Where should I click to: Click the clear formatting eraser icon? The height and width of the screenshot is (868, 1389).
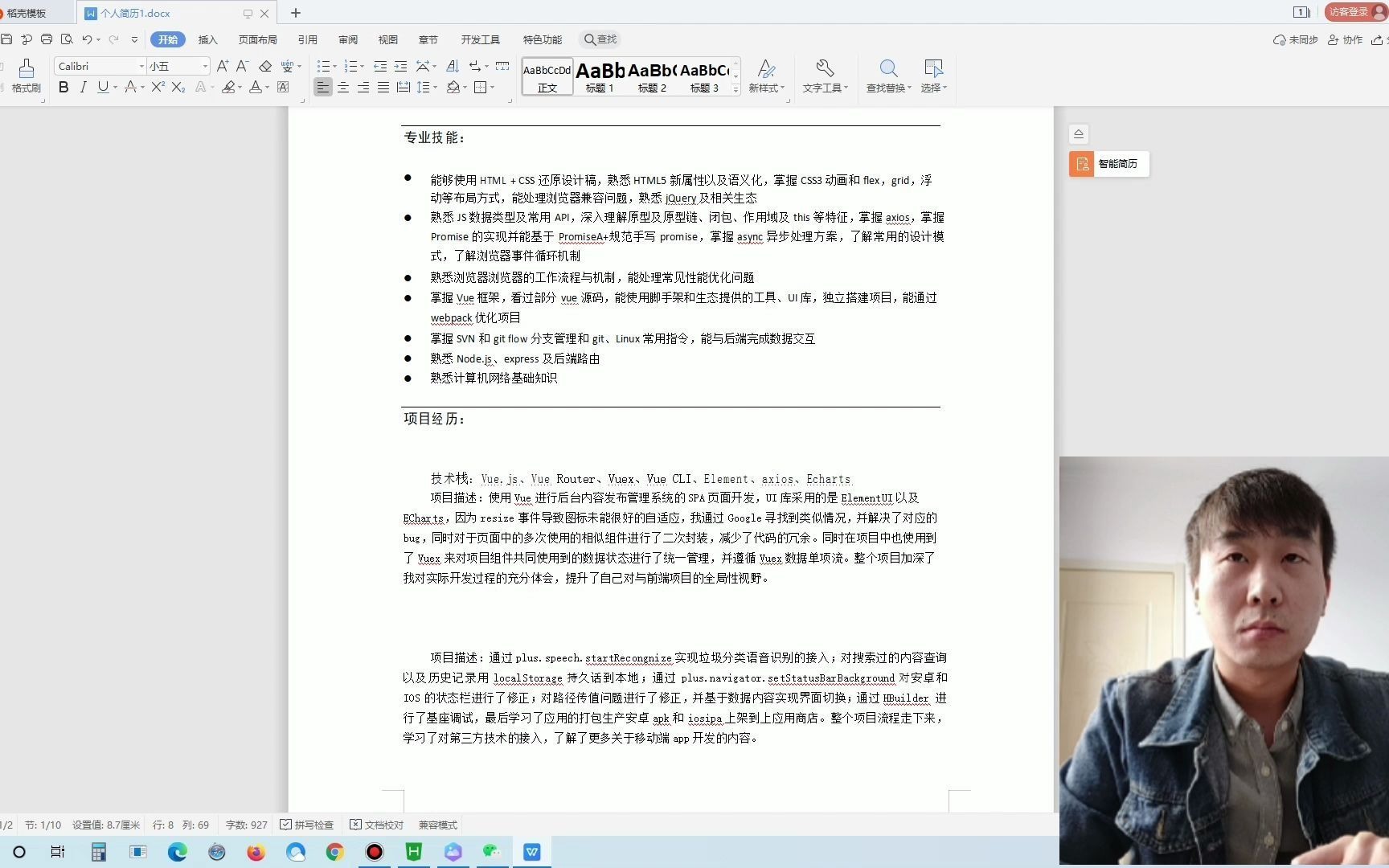click(x=264, y=66)
